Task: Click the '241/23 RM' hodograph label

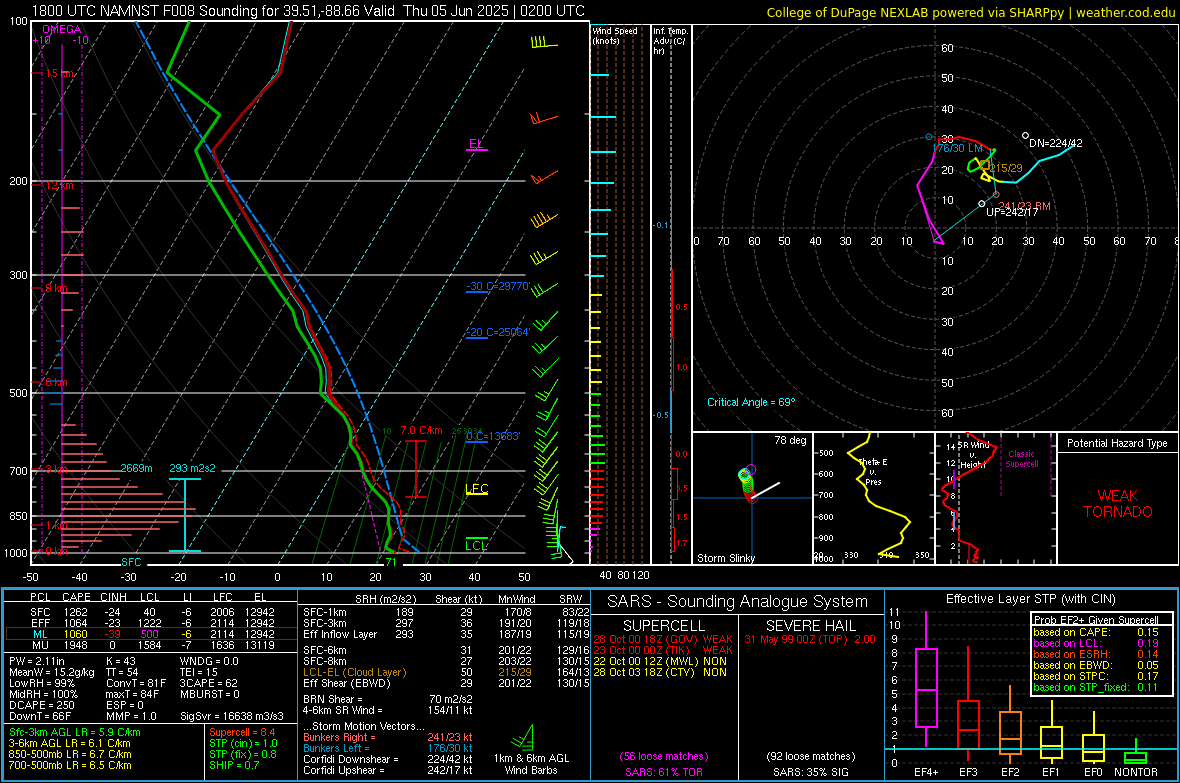Action: tap(1024, 206)
